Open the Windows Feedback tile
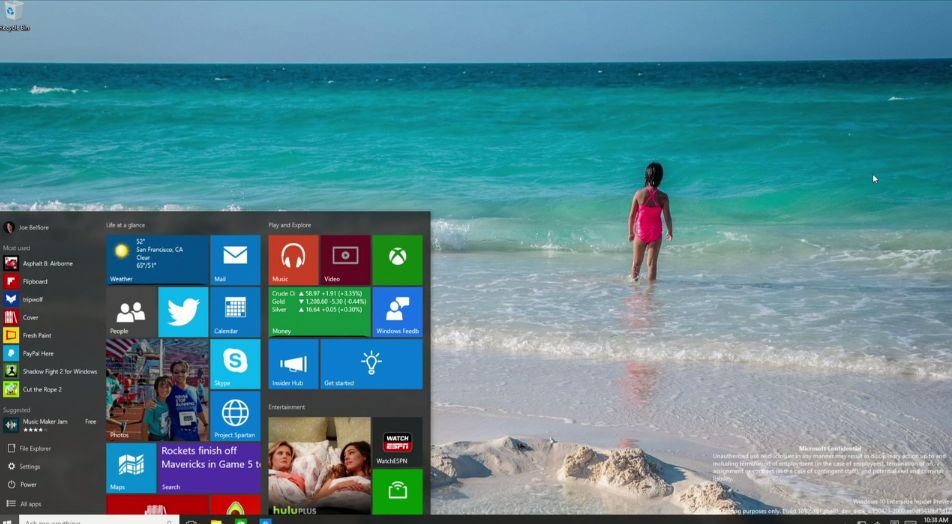Screen dimensions: 952x524 398,312
